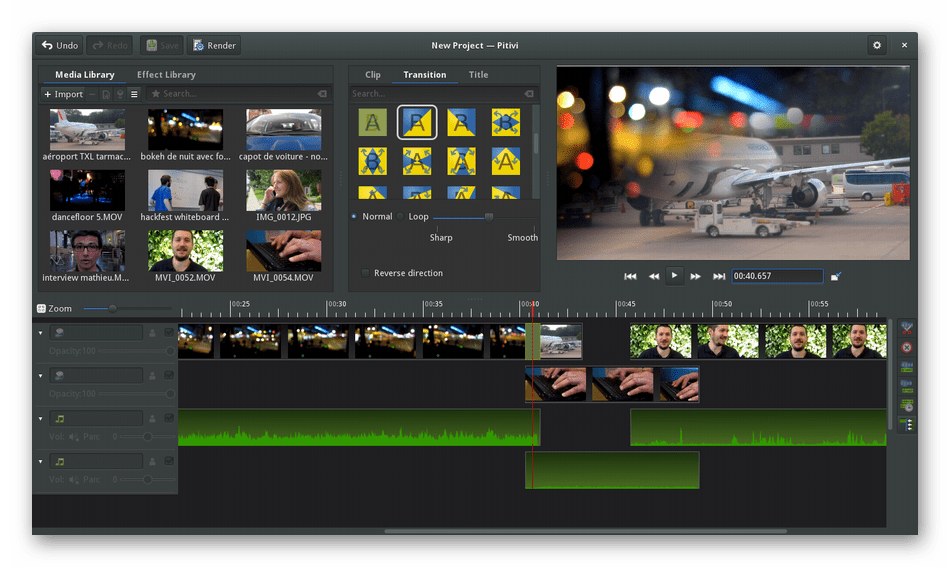Viewport: 950px width, 567px height.
Task: Click the Render button
Action: point(214,45)
